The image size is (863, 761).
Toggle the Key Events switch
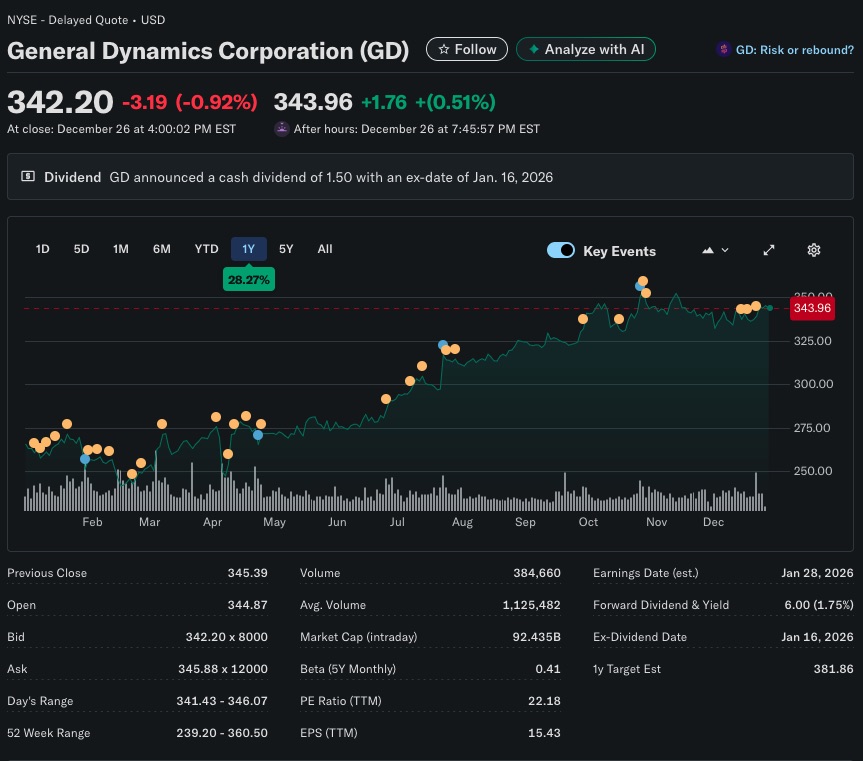point(561,250)
